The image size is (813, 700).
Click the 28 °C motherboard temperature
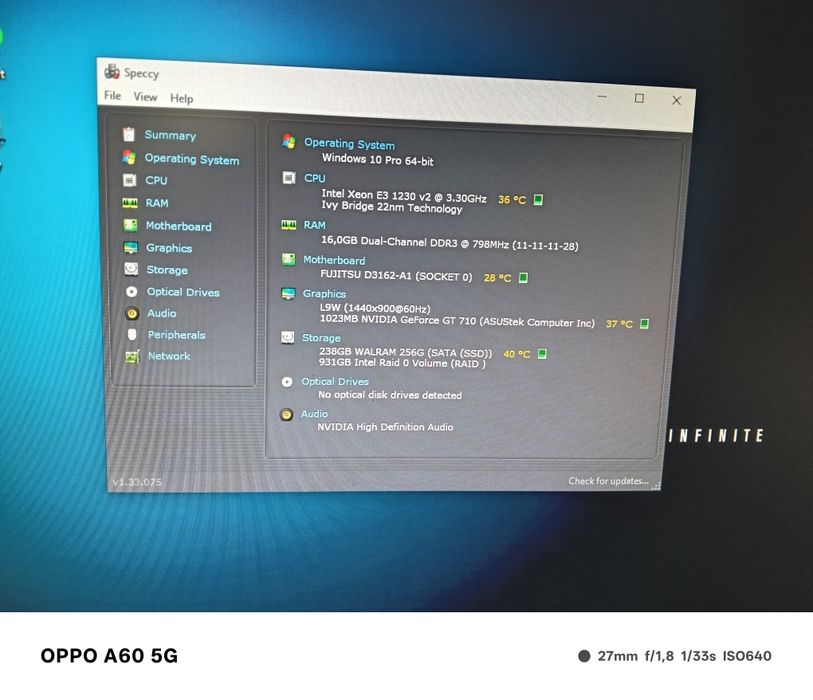tap(497, 278)
